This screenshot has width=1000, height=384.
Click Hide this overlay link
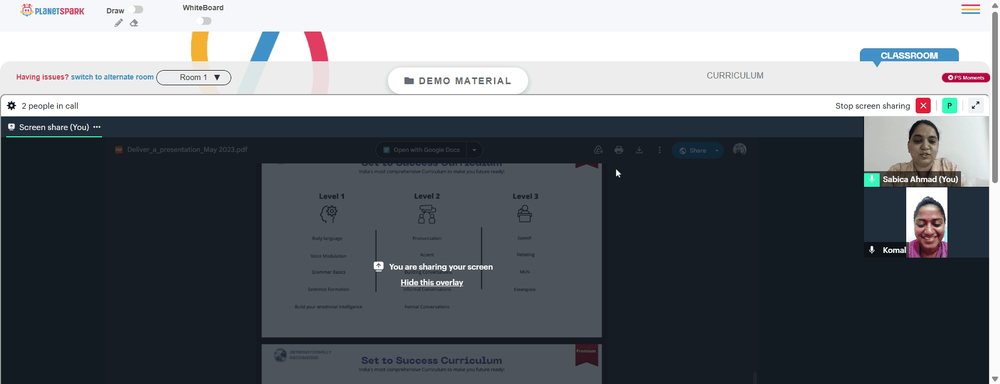(432, 283)
